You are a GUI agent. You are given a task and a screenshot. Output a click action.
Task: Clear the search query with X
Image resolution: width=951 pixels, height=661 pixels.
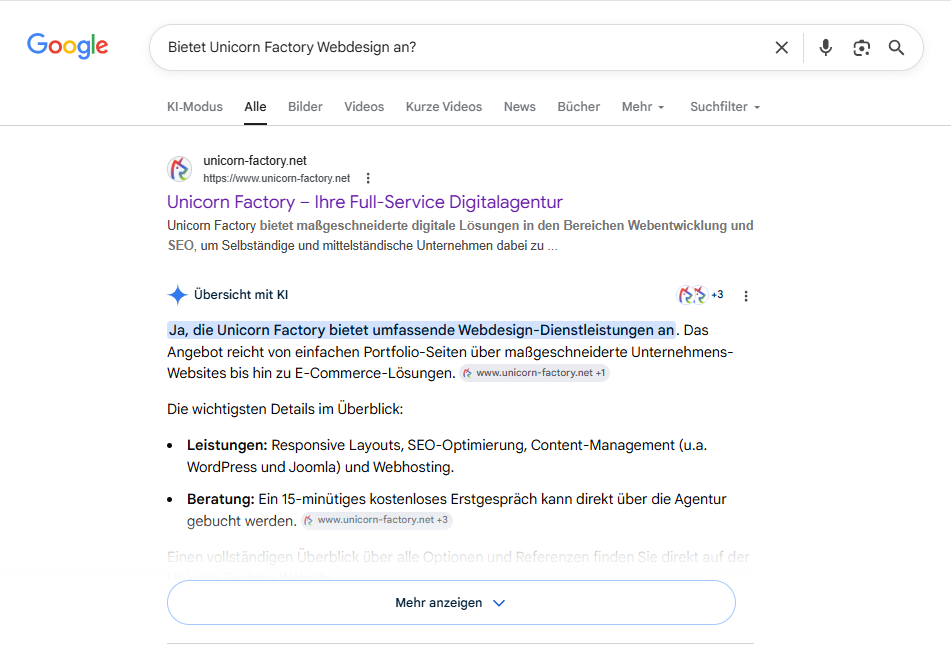click(x=782, y=47)
